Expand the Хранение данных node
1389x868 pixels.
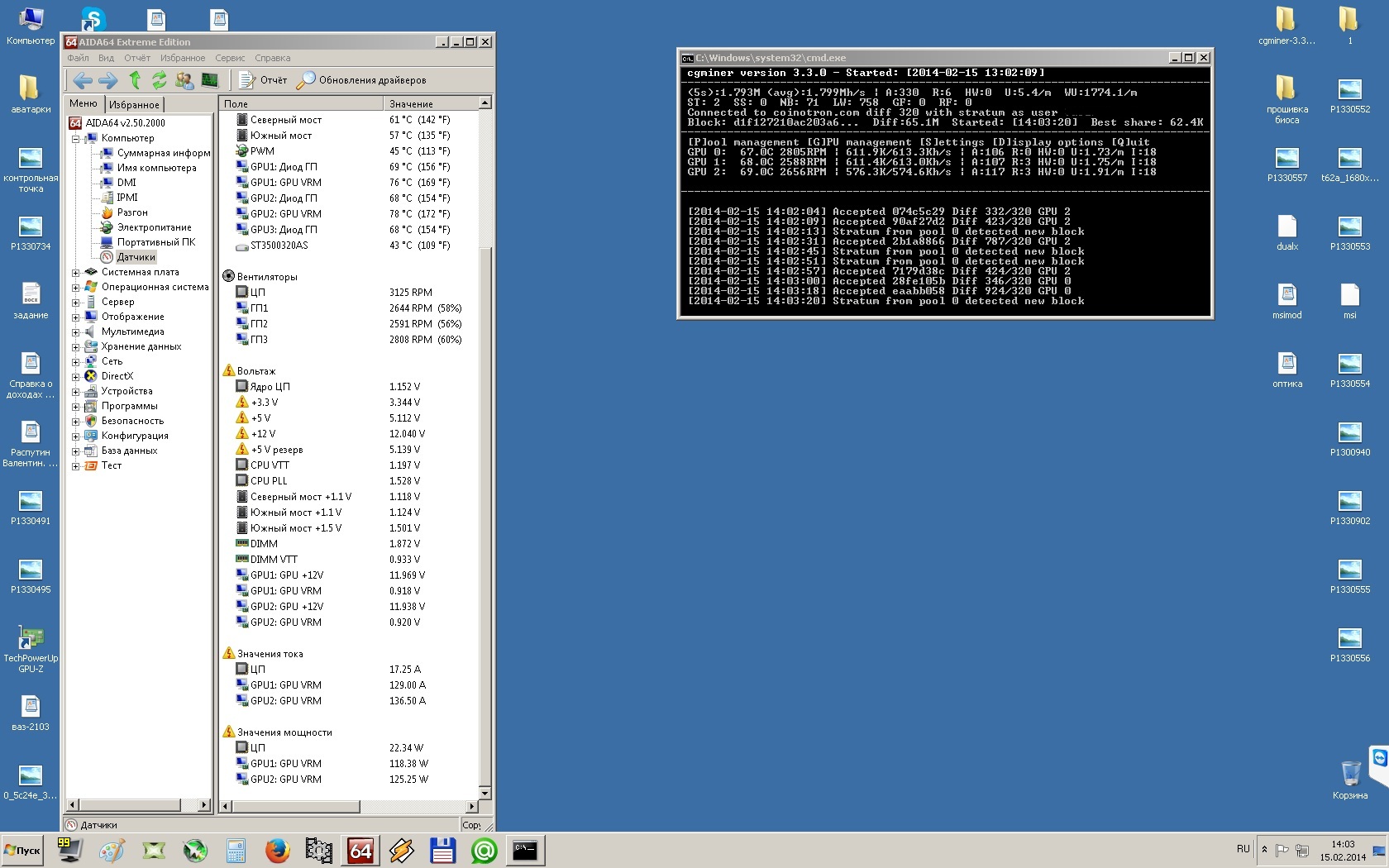click(x=76, y=346)
